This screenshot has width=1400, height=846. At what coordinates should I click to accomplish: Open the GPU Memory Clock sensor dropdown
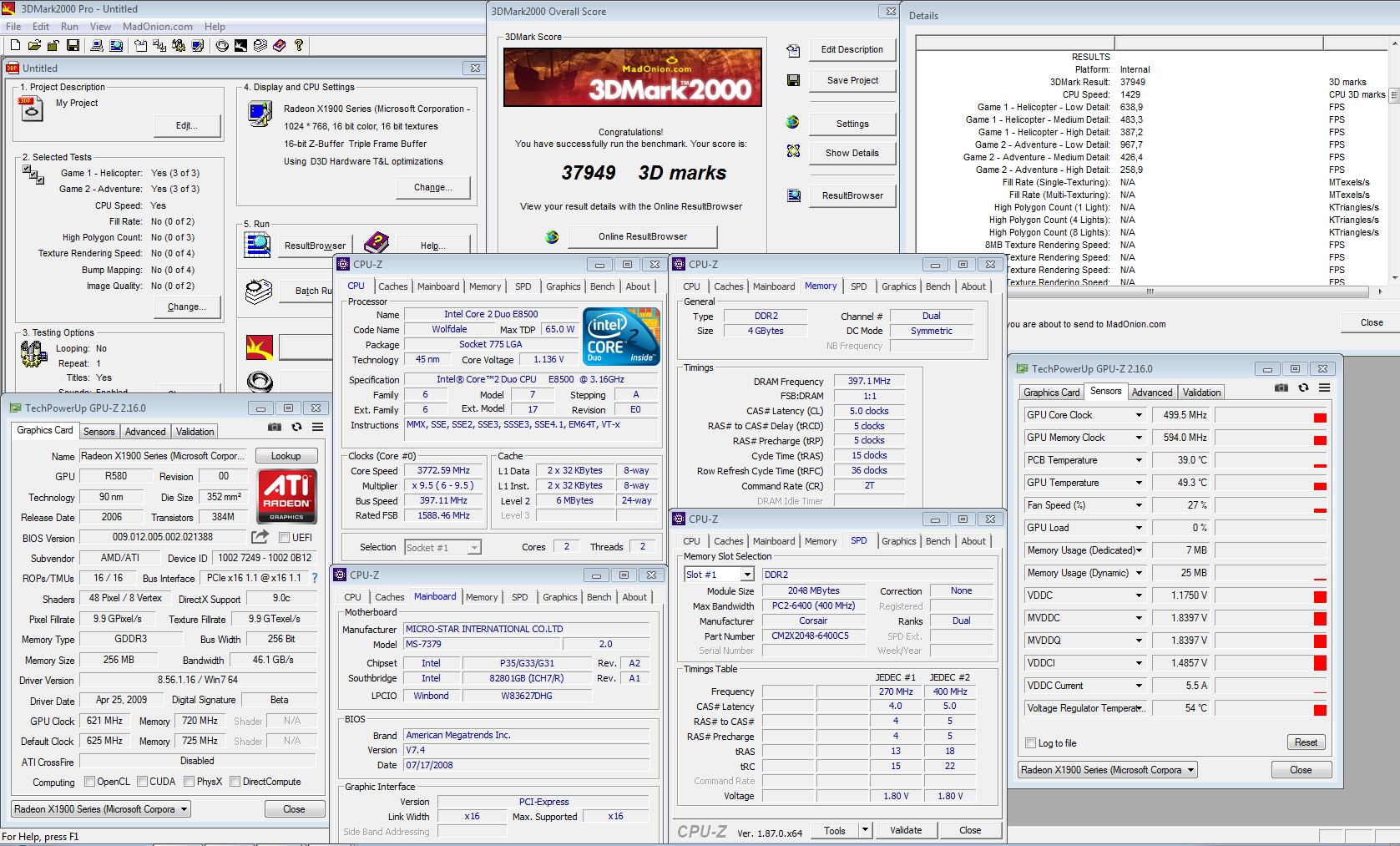click(x=1138, y=438)
